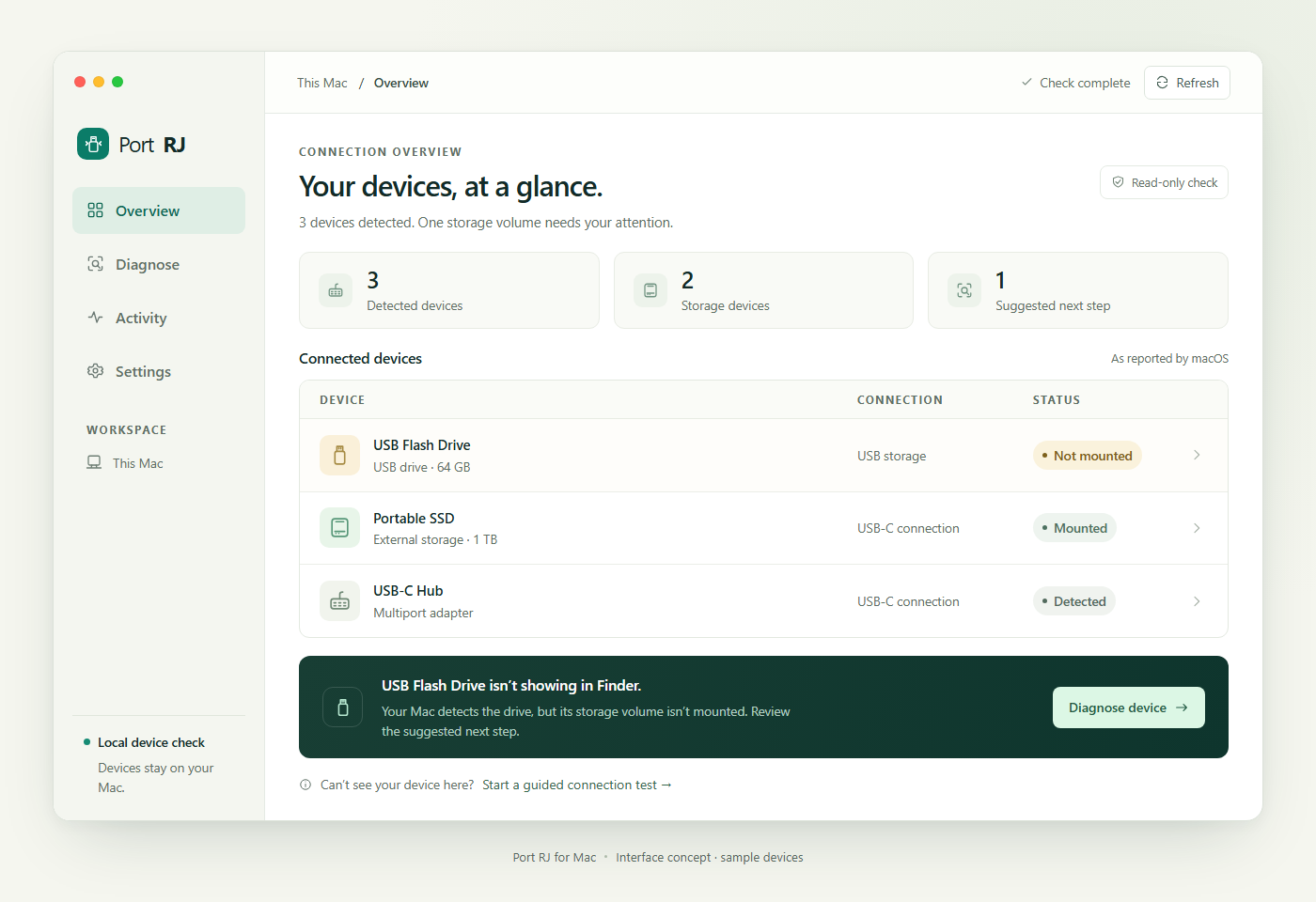This screenshot has width=1316, height=902.
Task: Click the Overview grid icon in sidebar
Action: click(95, 210)
